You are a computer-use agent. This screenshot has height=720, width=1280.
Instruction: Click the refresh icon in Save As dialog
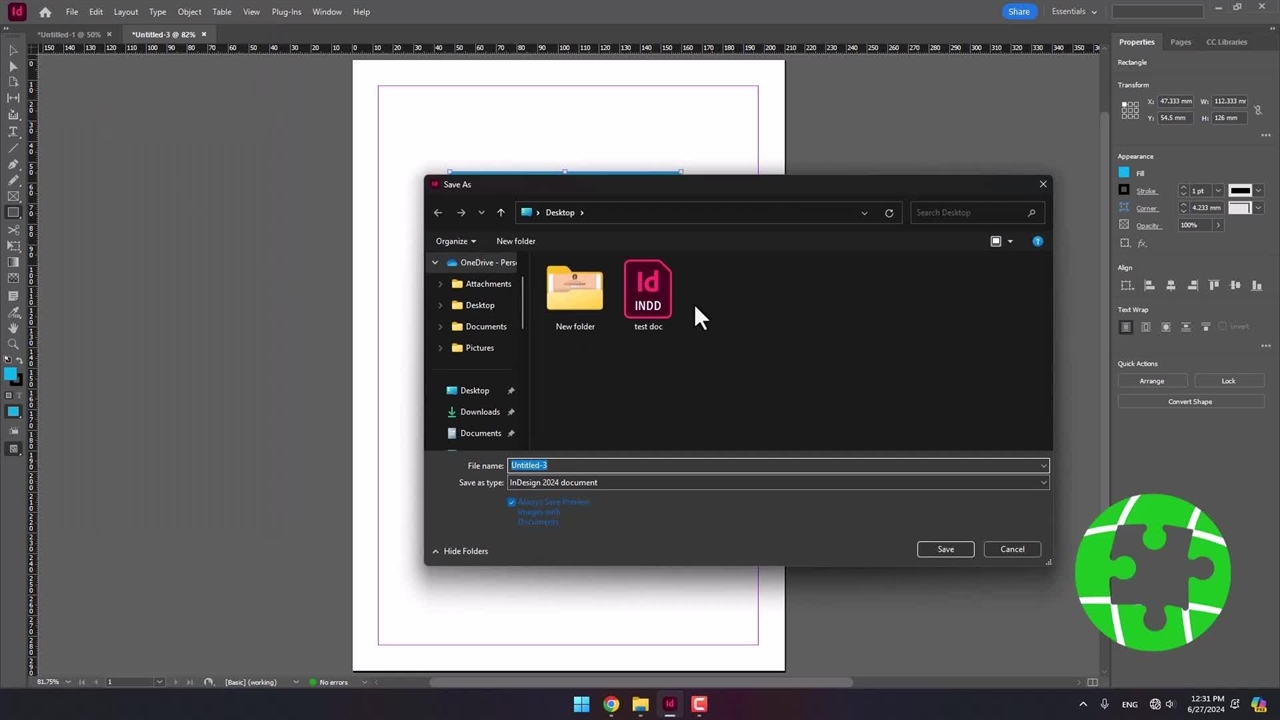pyautogui.click(x=889, y=213)
